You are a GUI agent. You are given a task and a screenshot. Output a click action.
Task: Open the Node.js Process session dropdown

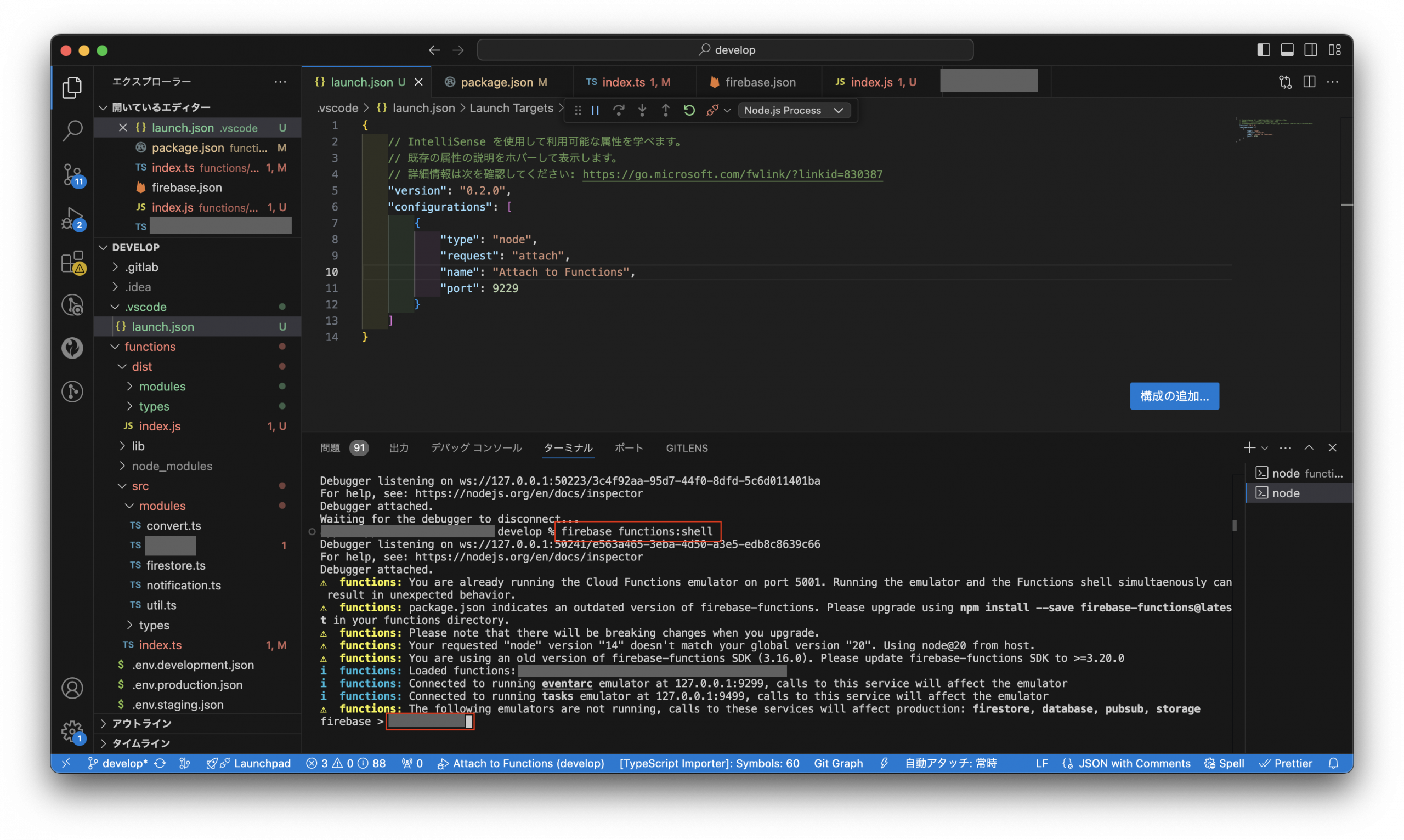coord(794,110)
